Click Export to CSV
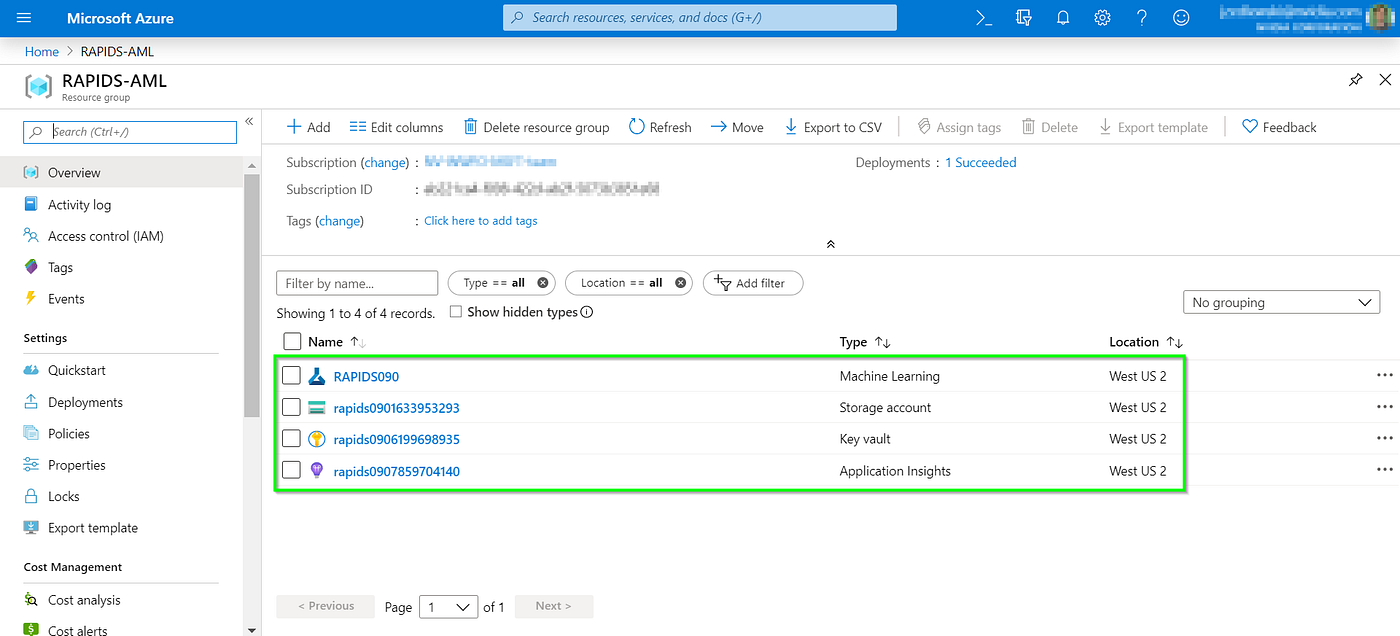This screenshot has height=636, width=1400. point(833,127)
